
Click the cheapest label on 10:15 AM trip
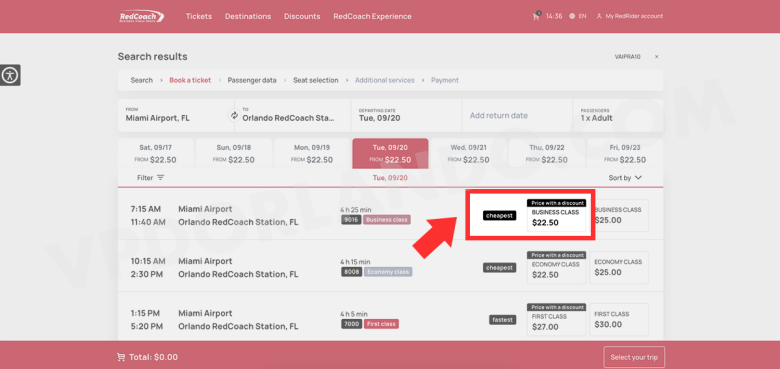click(x=499, y=268)
